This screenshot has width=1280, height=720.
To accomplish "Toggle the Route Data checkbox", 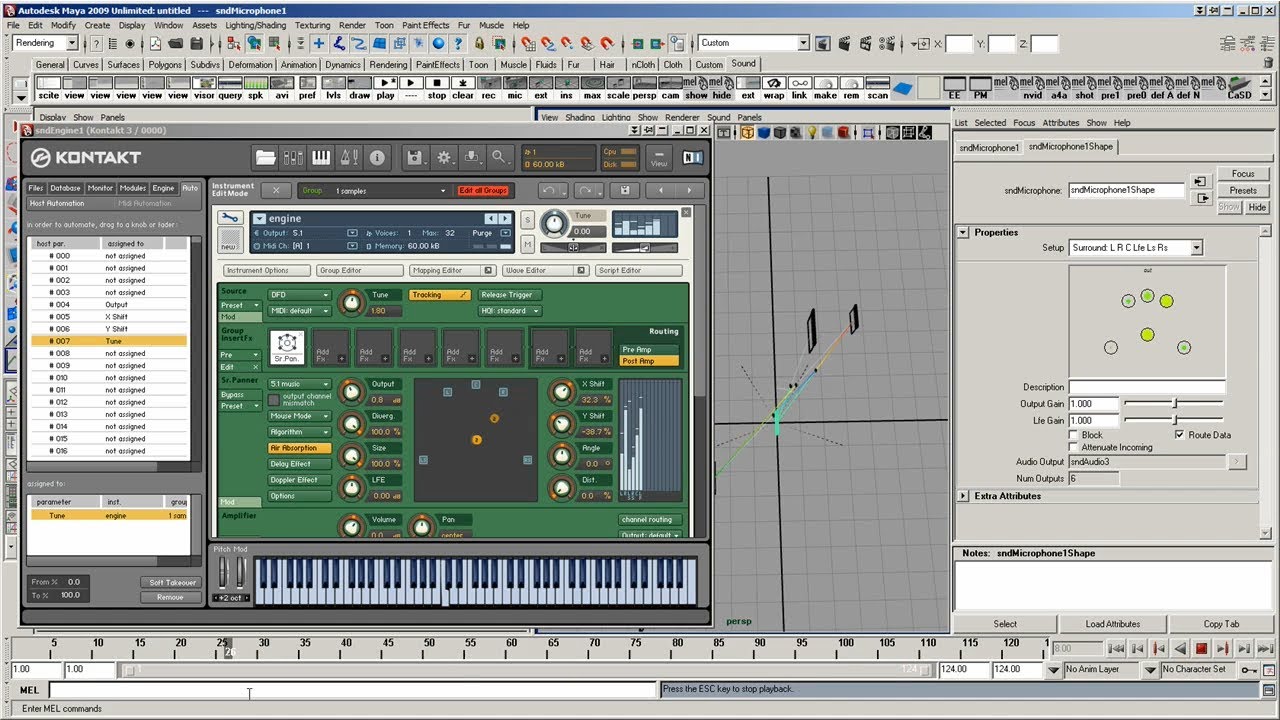I will [x=1180, y=435].
